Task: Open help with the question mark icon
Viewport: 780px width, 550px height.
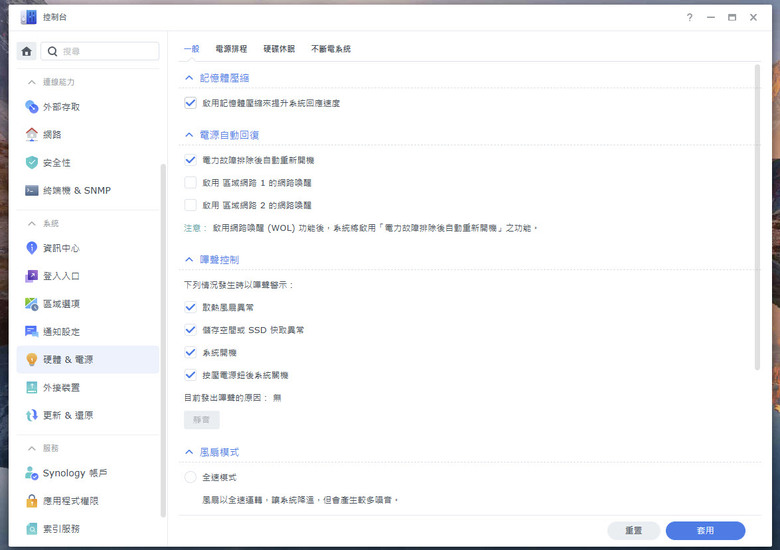Action: pyautogui.click(x=689, y=17)
